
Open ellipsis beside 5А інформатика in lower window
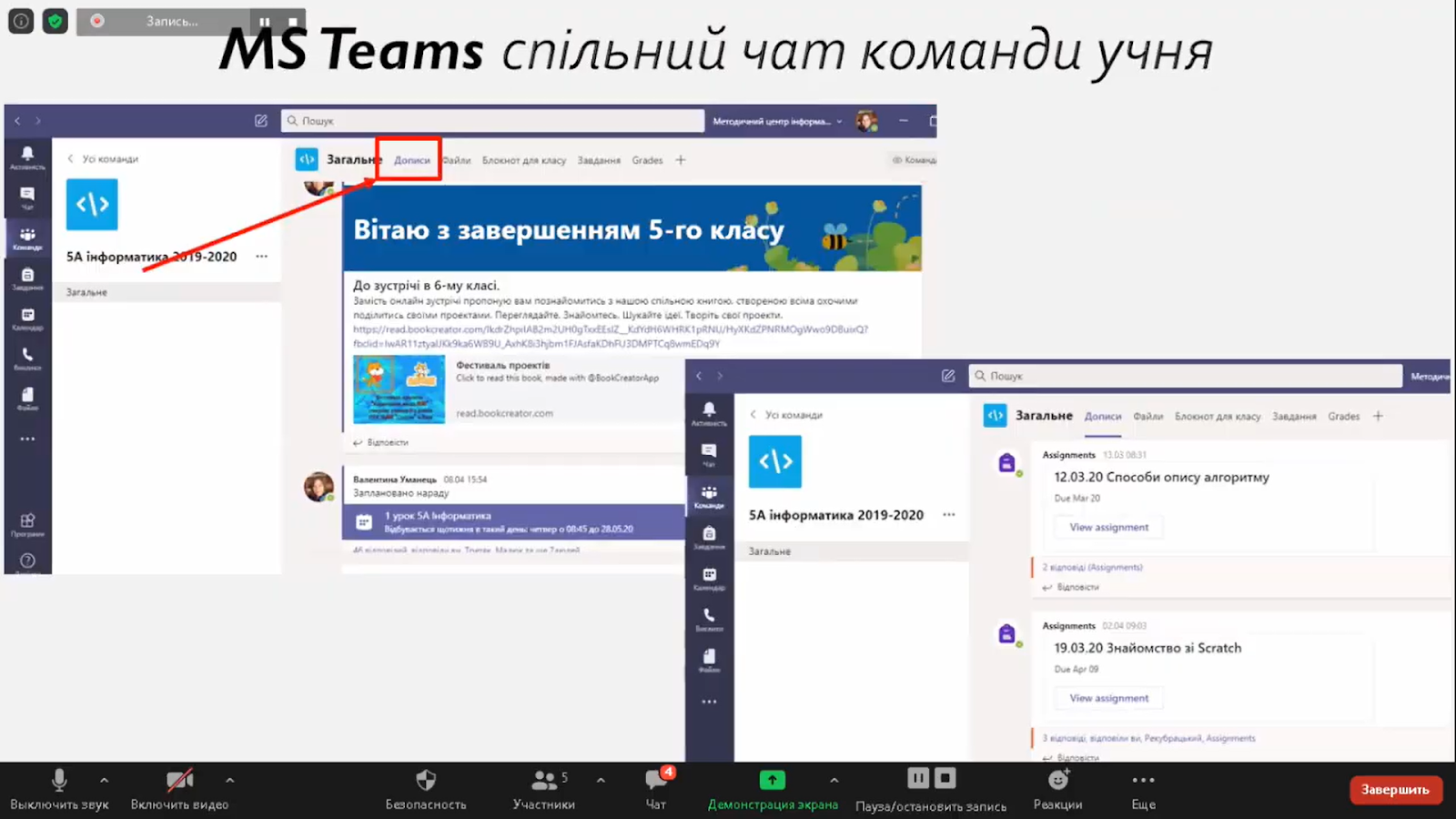coord(949,515)
